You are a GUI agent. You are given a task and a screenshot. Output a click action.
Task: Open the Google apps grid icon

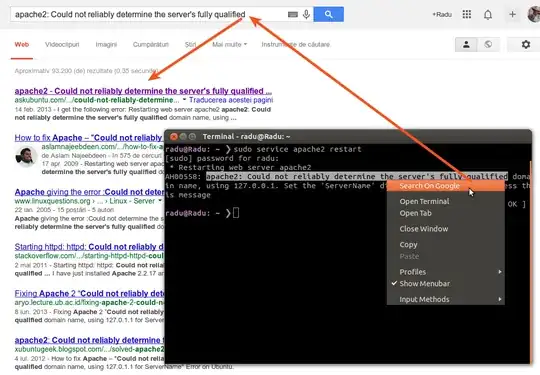click(467, 14)
